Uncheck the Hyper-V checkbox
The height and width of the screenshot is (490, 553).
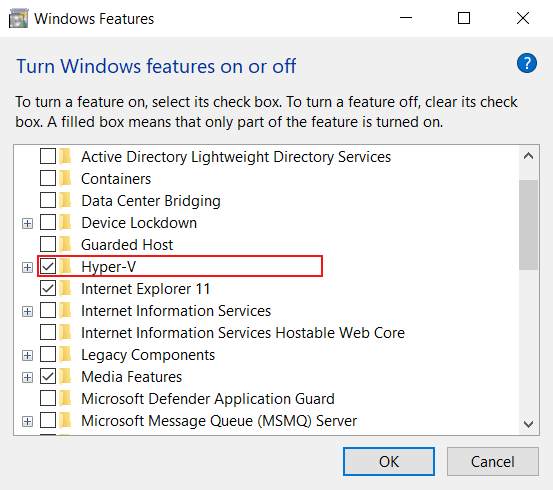48,266
